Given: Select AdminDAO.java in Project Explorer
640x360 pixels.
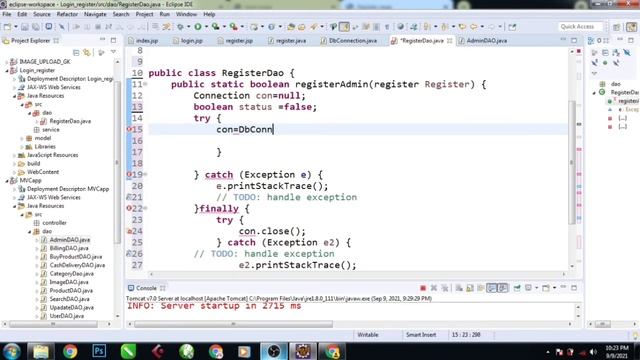Looking at the screenshot, I should [x=70, y=240].
